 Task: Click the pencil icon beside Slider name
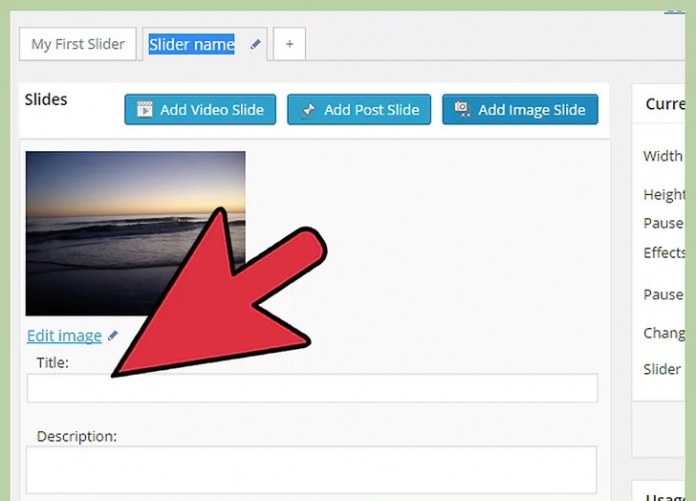coord(256,44)
